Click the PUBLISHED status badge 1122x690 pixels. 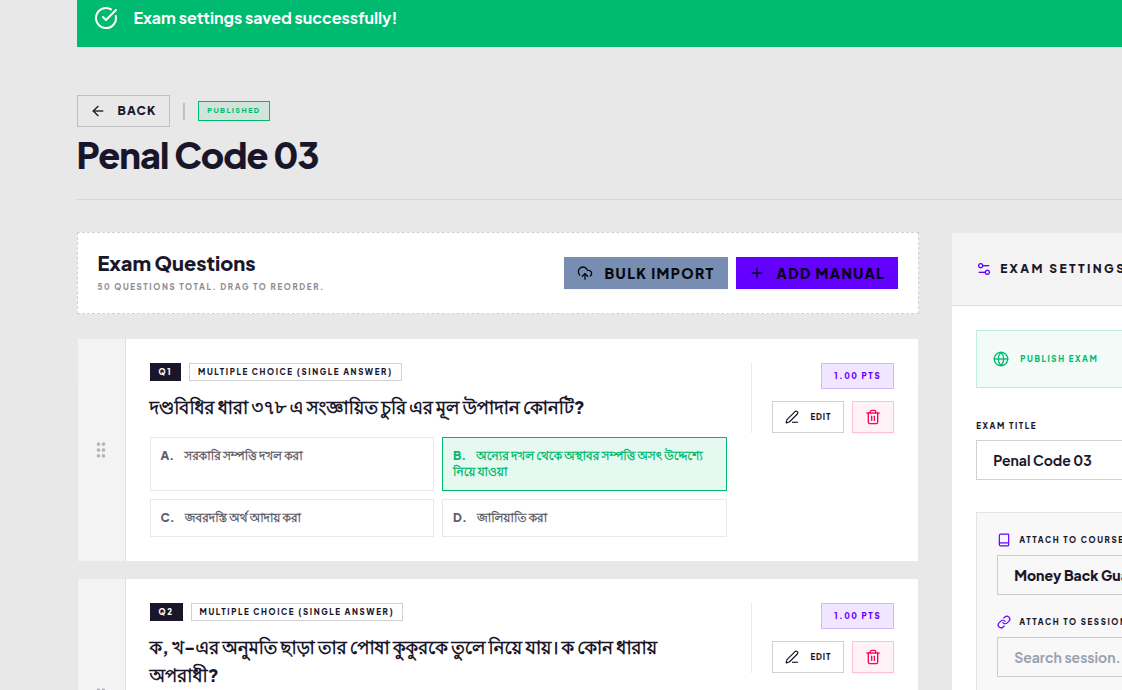(x=234, y=111)
